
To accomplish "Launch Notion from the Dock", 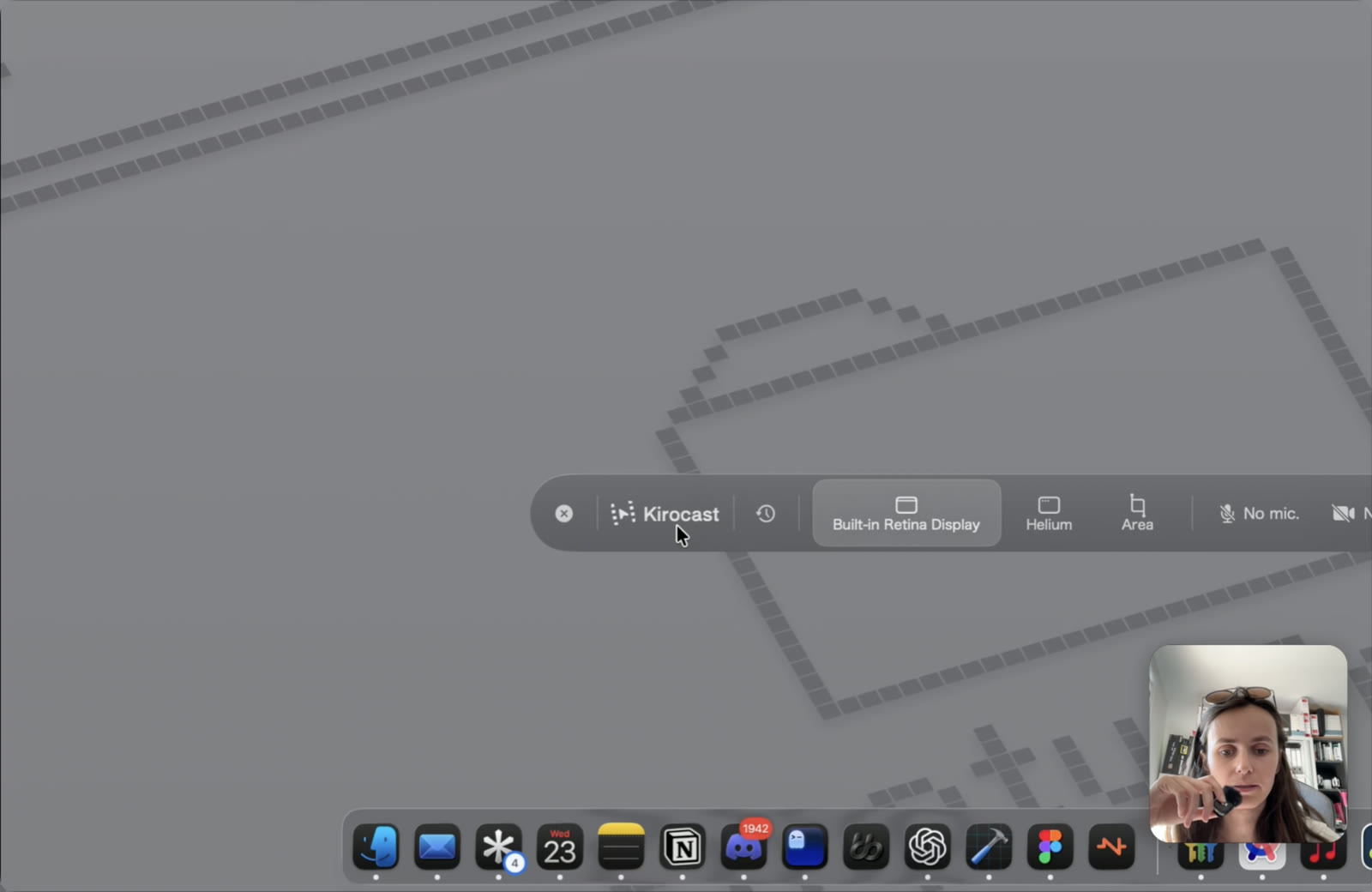I will [683, 847].
